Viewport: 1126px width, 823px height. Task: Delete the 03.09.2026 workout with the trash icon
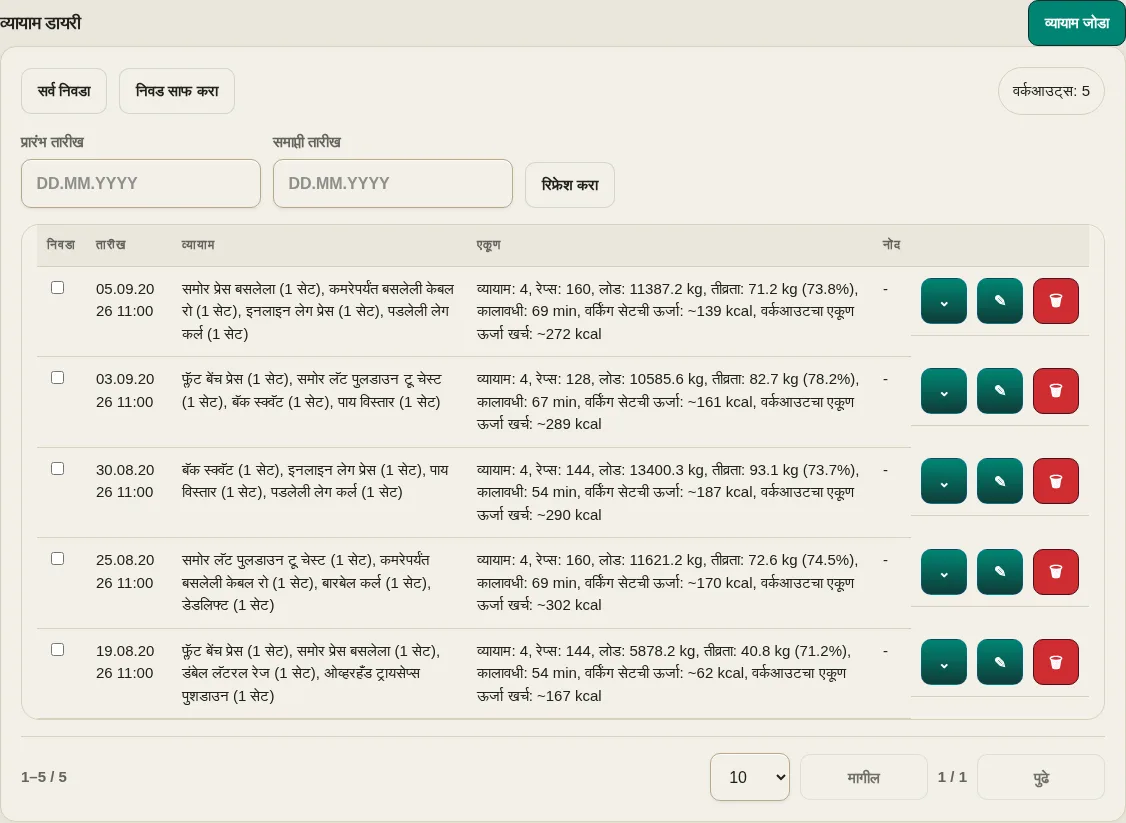pyautogui.click(x=1056, y=391)
